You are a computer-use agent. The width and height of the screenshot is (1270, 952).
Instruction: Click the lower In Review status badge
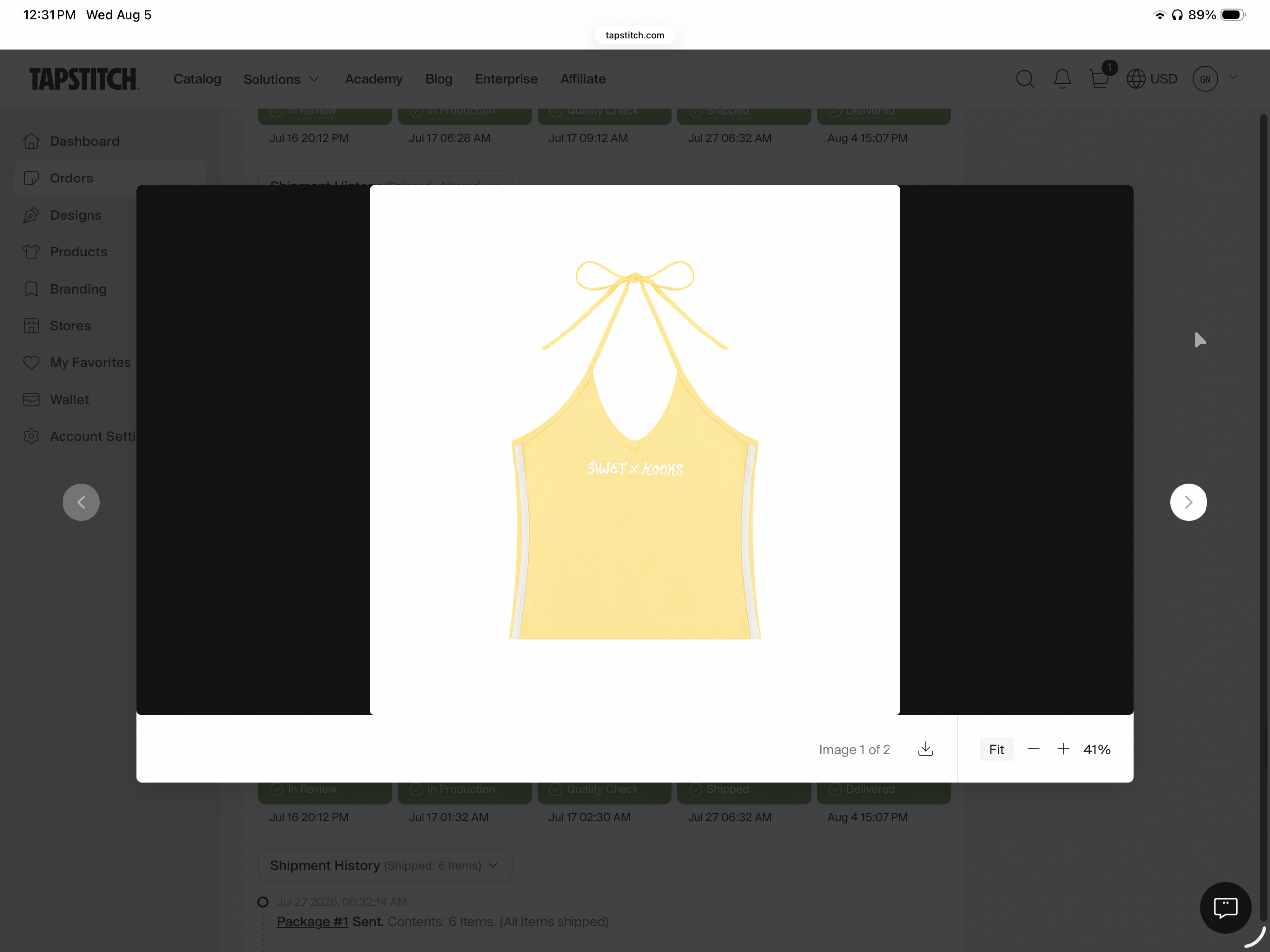point(325,792)
